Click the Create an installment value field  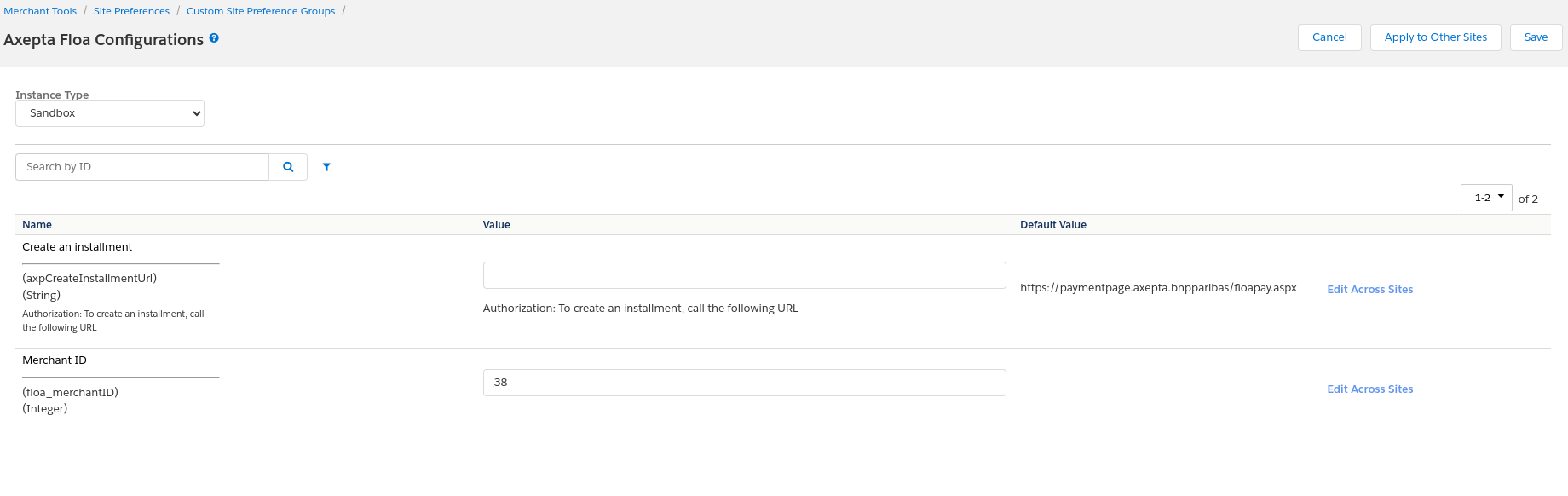click(744, 275)
